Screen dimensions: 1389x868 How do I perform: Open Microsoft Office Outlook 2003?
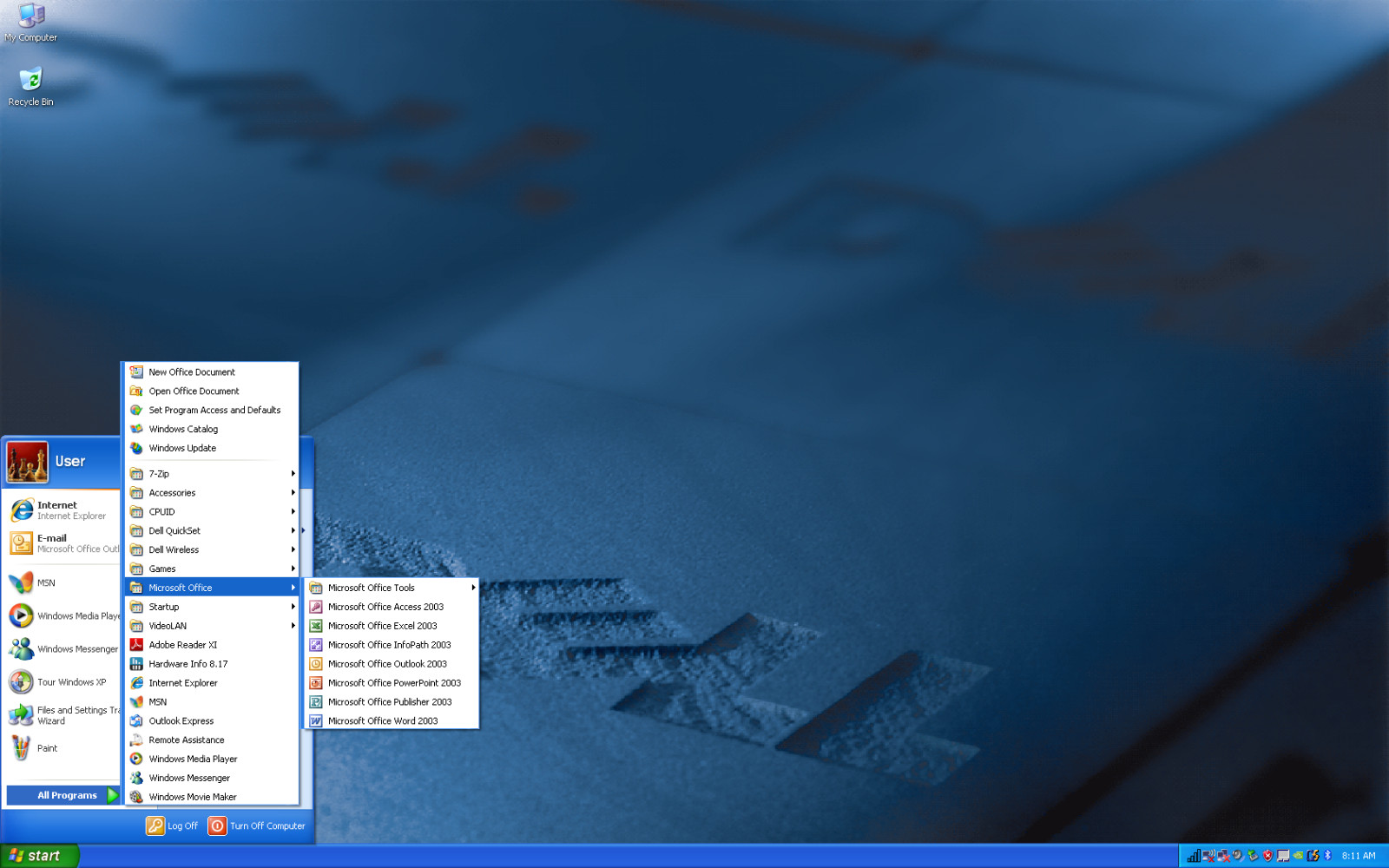click(392, 664)
